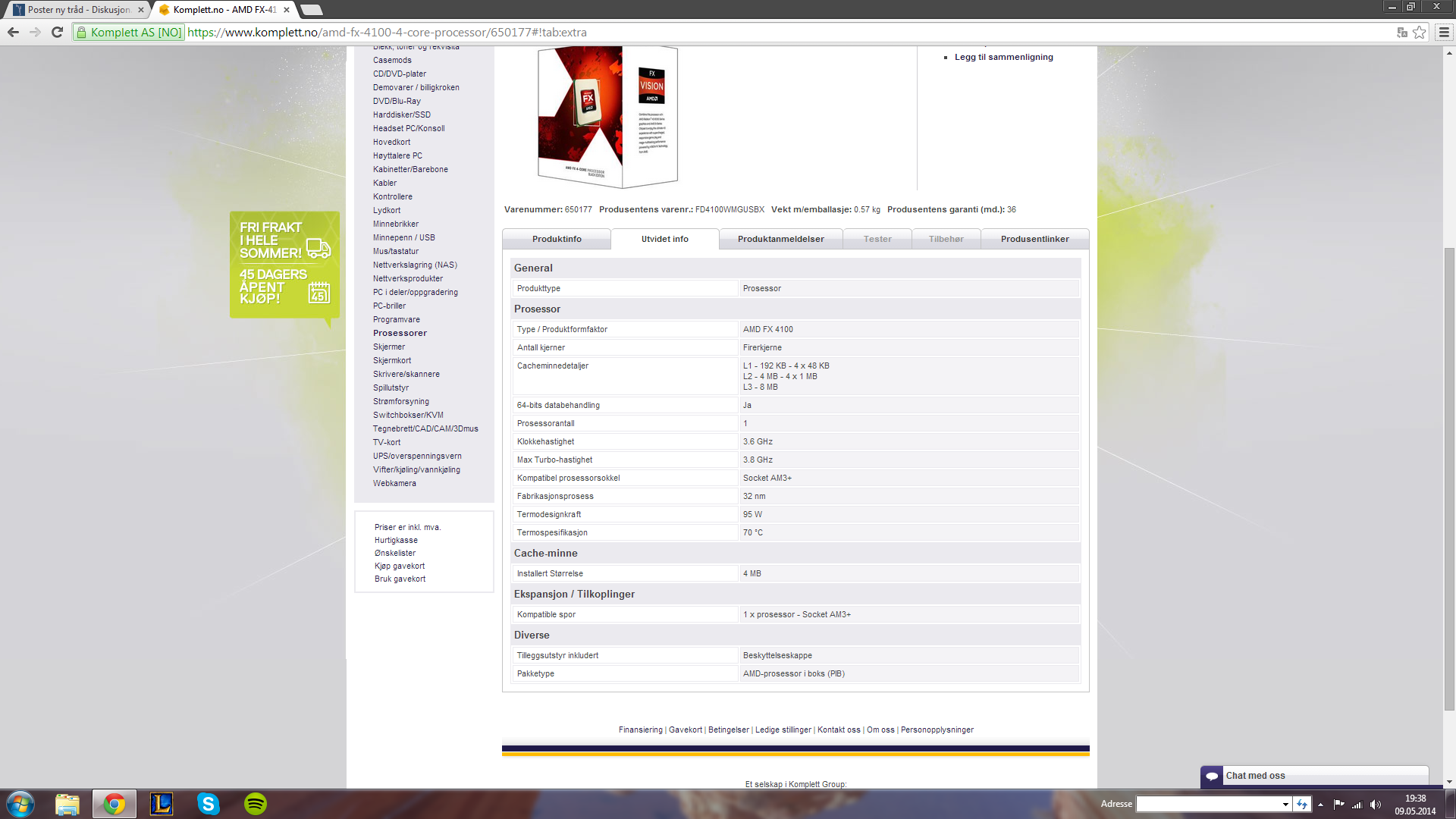Bookmark page with star icon
1456x819 pixels.
1420,32
